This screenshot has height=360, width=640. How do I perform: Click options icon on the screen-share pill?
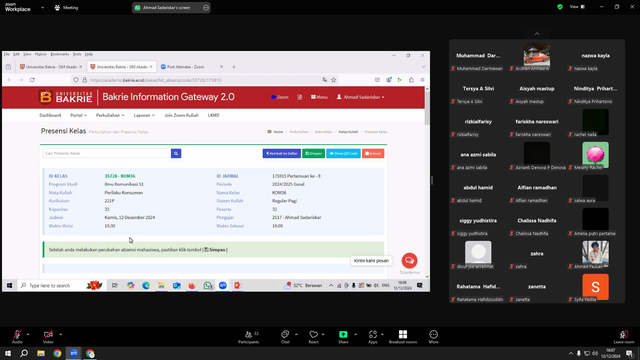206,7
